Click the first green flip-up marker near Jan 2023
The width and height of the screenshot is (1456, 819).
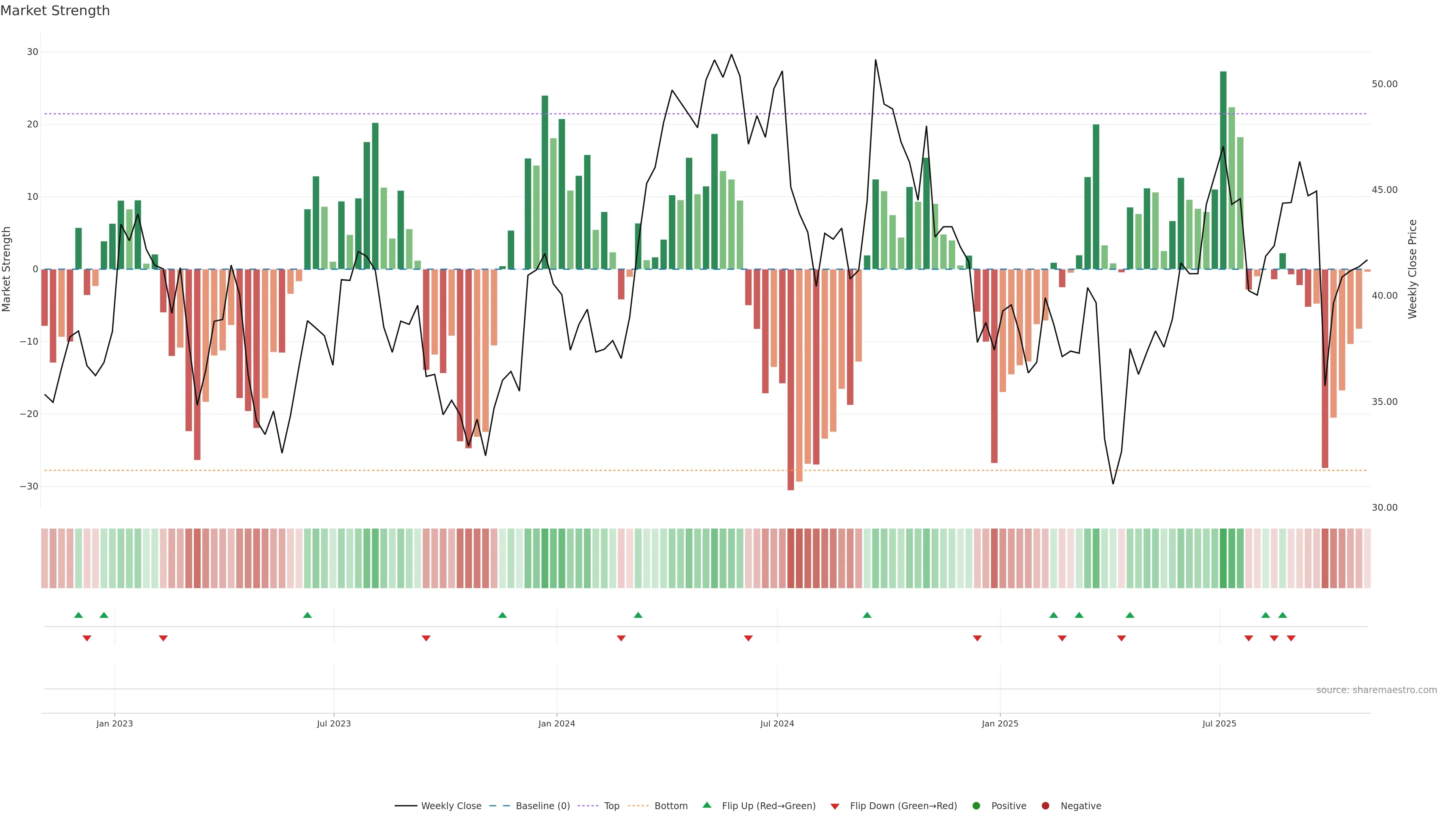tap(78, 615)
